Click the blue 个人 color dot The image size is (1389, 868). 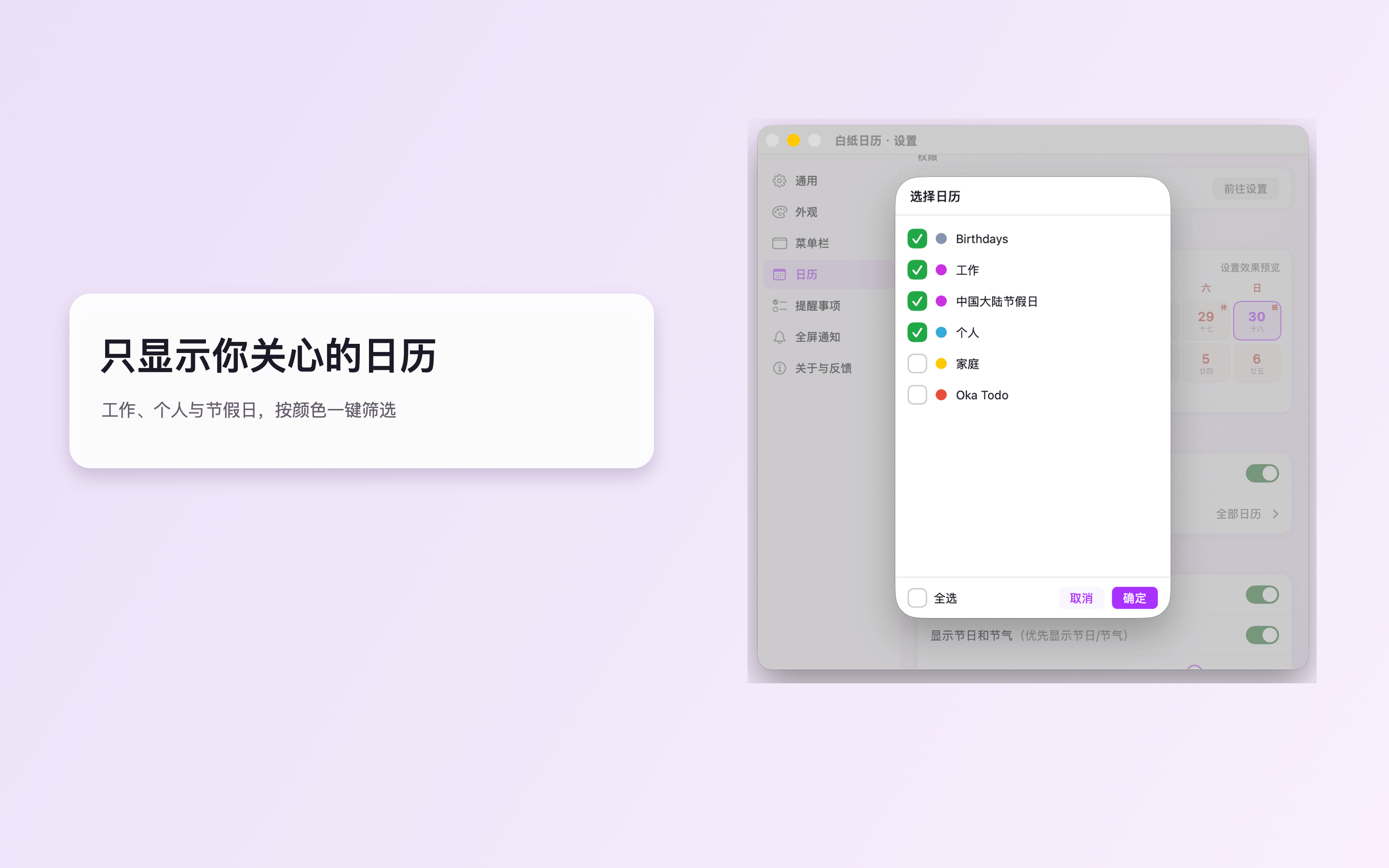point(941,332)
